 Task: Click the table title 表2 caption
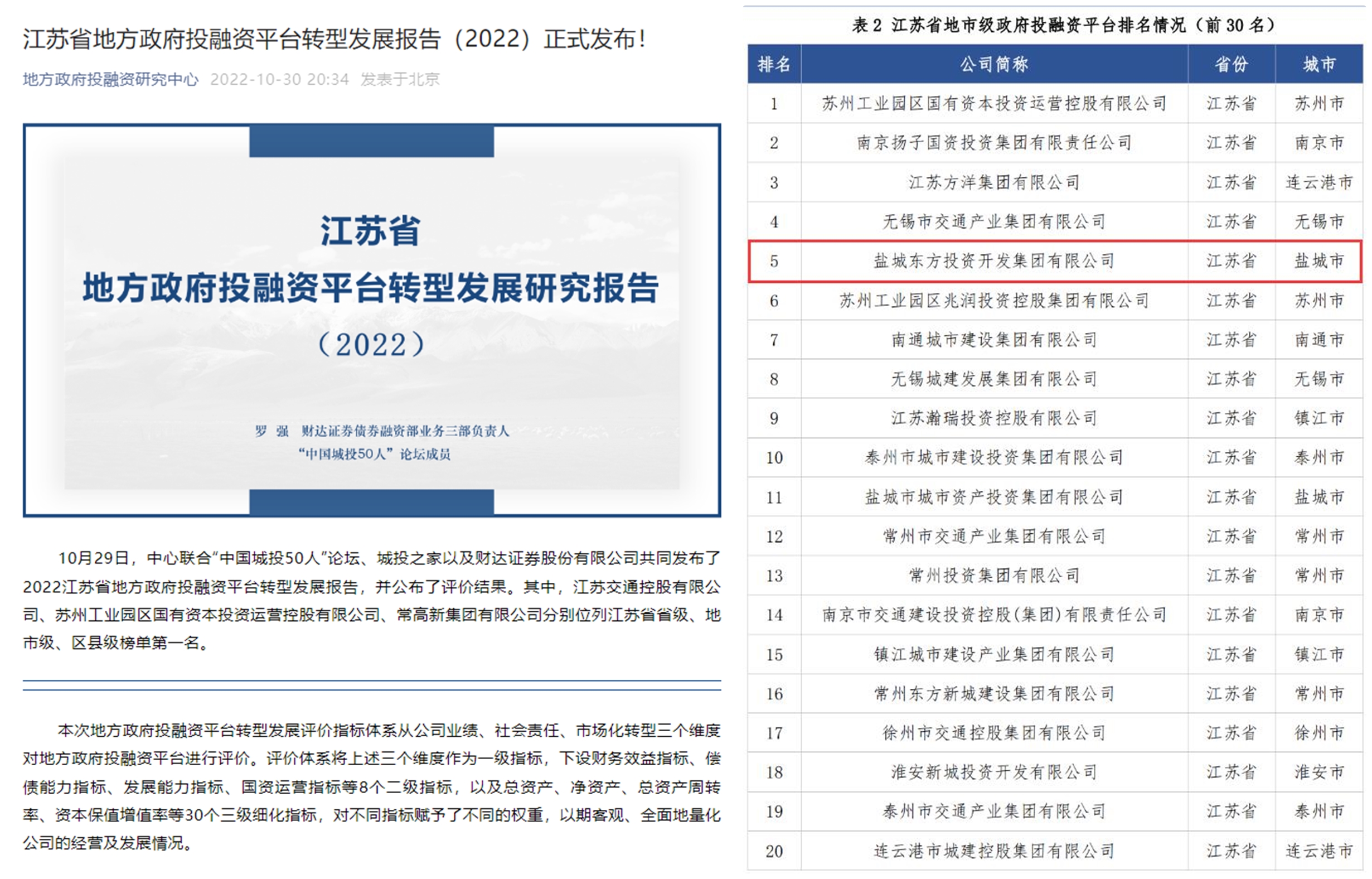1062,25
